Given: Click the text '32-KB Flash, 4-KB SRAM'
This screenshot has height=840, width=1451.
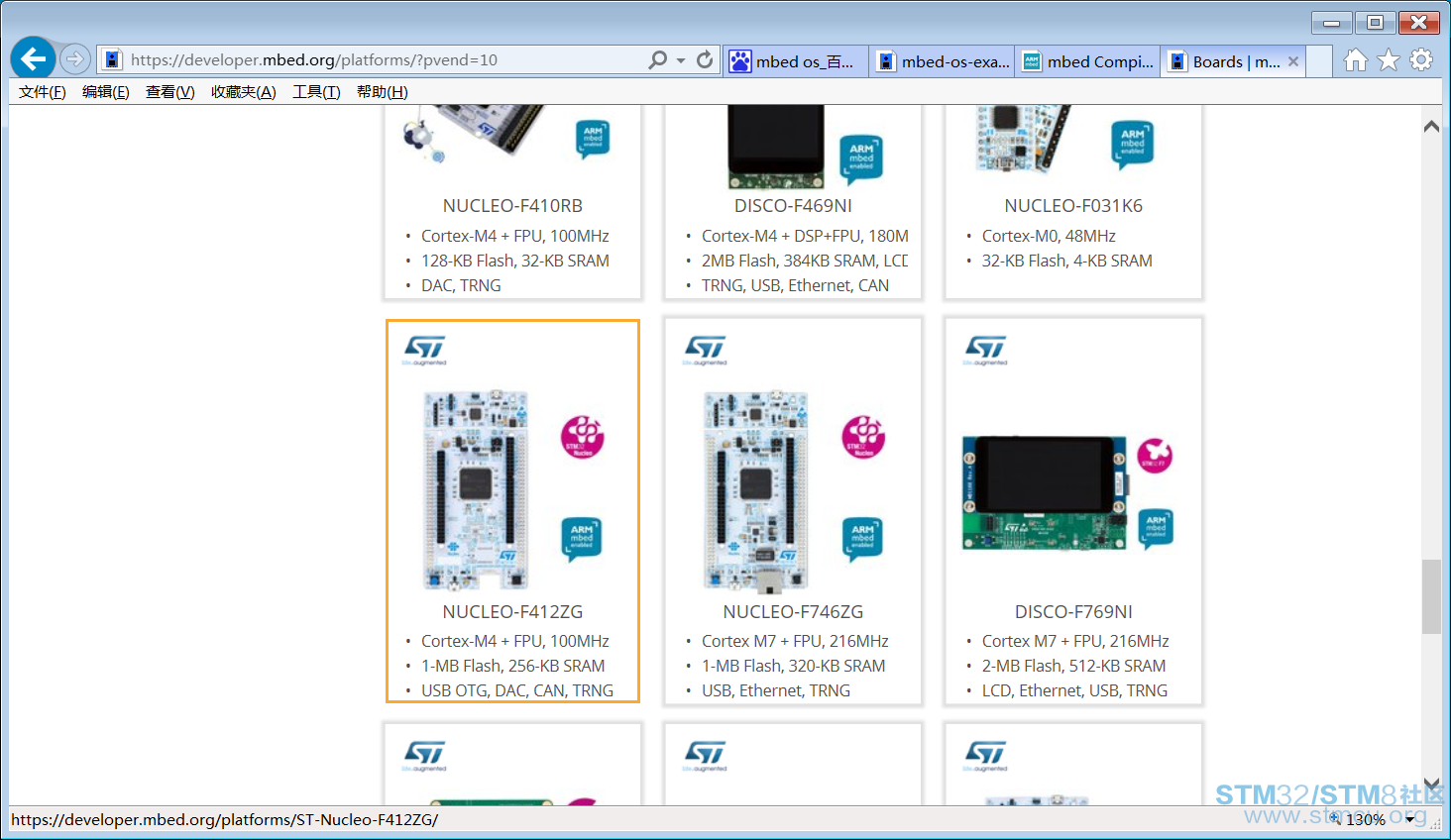Looking at the screenshot, I should [1067, 261].
